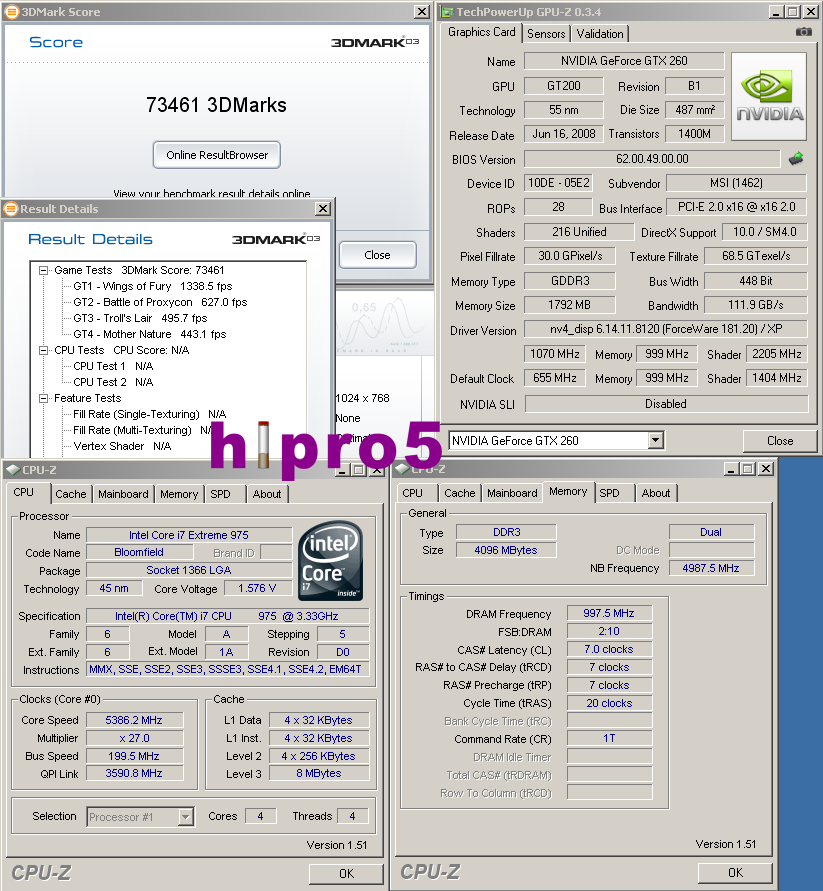Select the Graphics Card tab in GPU-Z
Image resolution: width=823 pixels, height=891 pixels.
point(481,32)
